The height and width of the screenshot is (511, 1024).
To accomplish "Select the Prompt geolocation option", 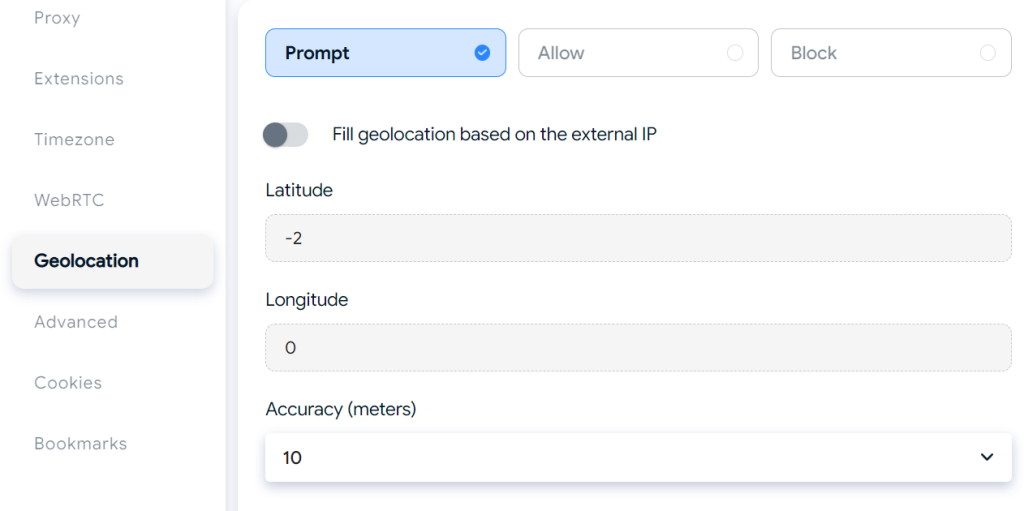I will point(385,53).
